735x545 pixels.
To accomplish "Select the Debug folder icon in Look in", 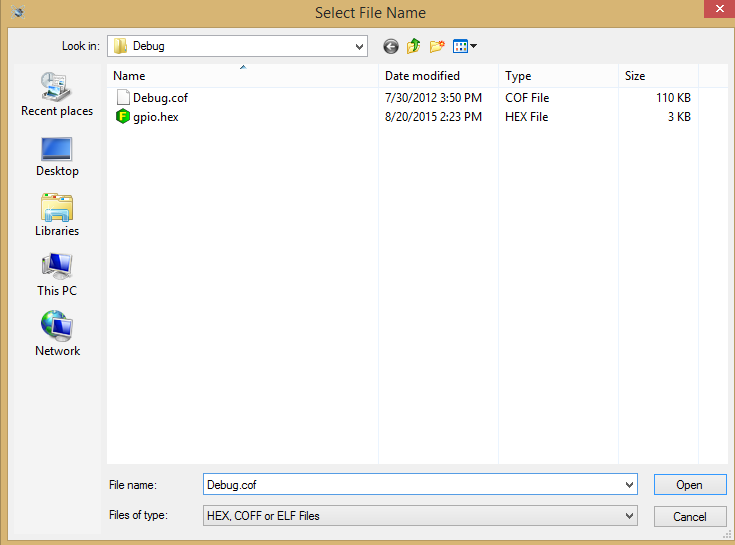I will click(120, 46).
